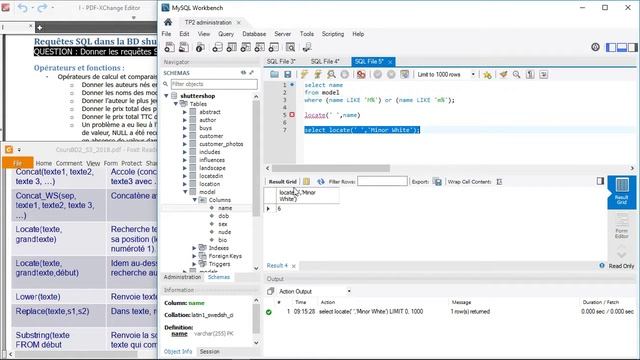Viewport: 640px width, 360px height.
Task: Open the Scripting menu
Action: pyautogui.click(x=333, y=34)
